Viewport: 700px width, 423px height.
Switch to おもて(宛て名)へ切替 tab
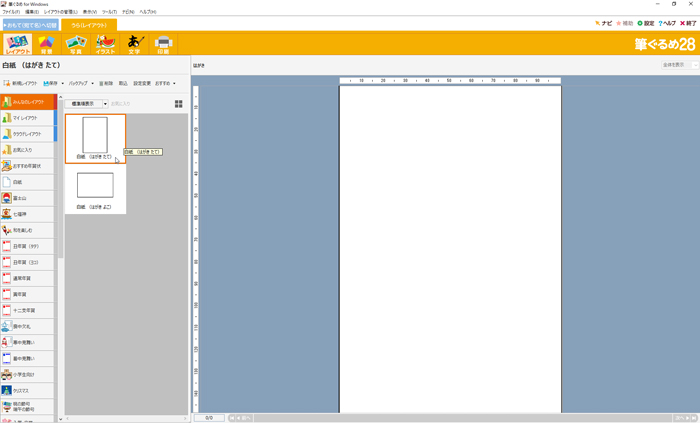click(x=30, y=24)
